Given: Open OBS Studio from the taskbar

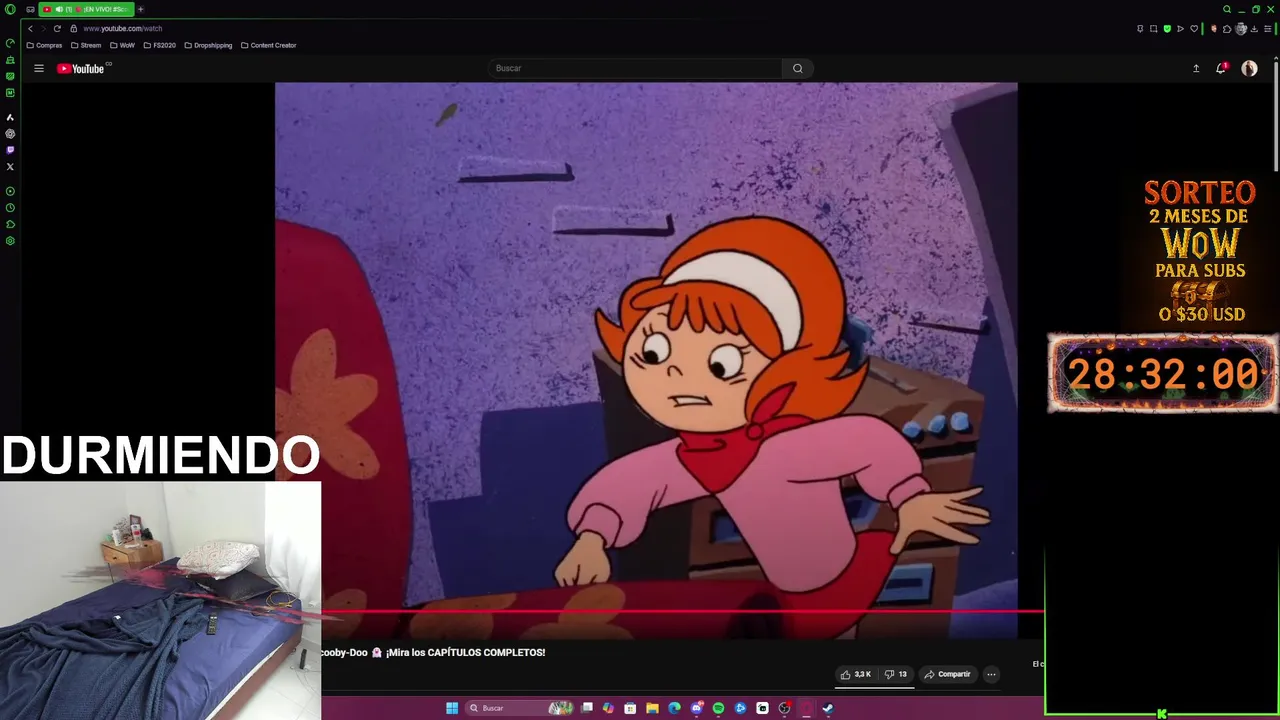Looking at the screenshot, I should coord(784,708).
